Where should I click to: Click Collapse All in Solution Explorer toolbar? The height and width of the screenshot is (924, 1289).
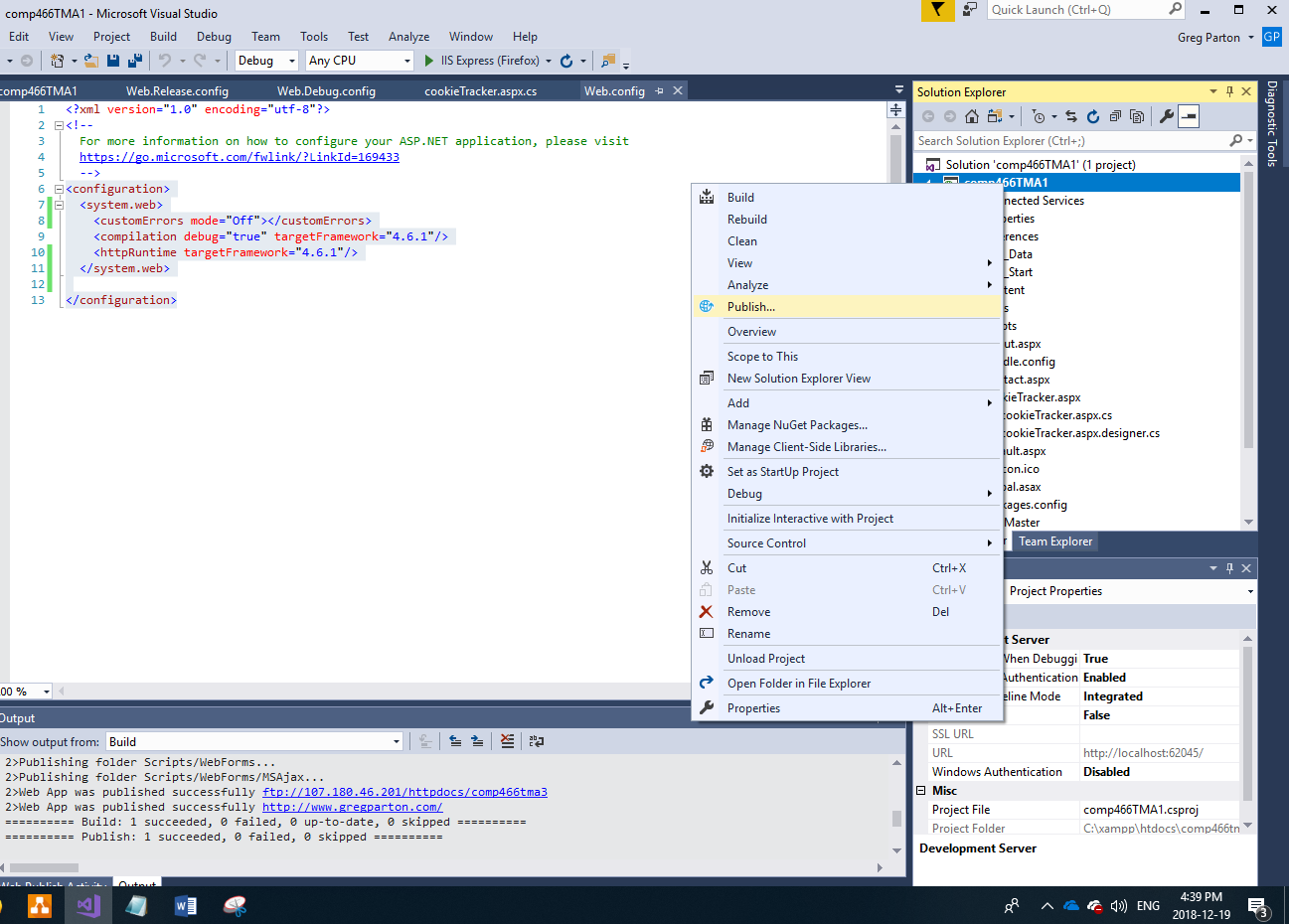[1115, 116]
